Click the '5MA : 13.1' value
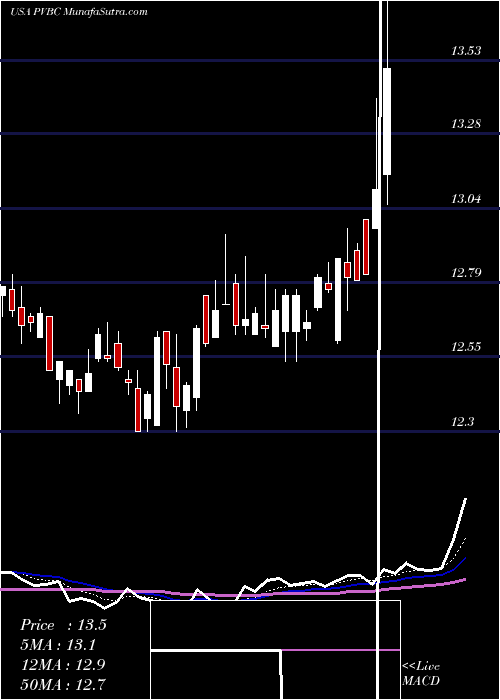Image resolution: width=500 pixels, height=700 pixels. pos(58,645)
